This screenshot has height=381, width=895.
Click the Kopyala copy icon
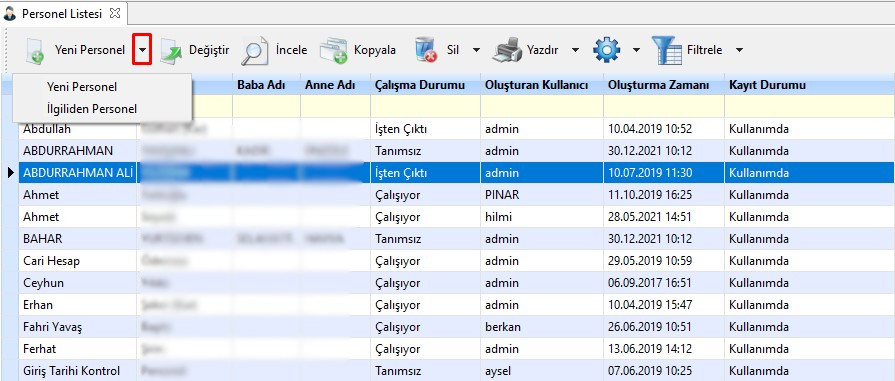point(333,51)
